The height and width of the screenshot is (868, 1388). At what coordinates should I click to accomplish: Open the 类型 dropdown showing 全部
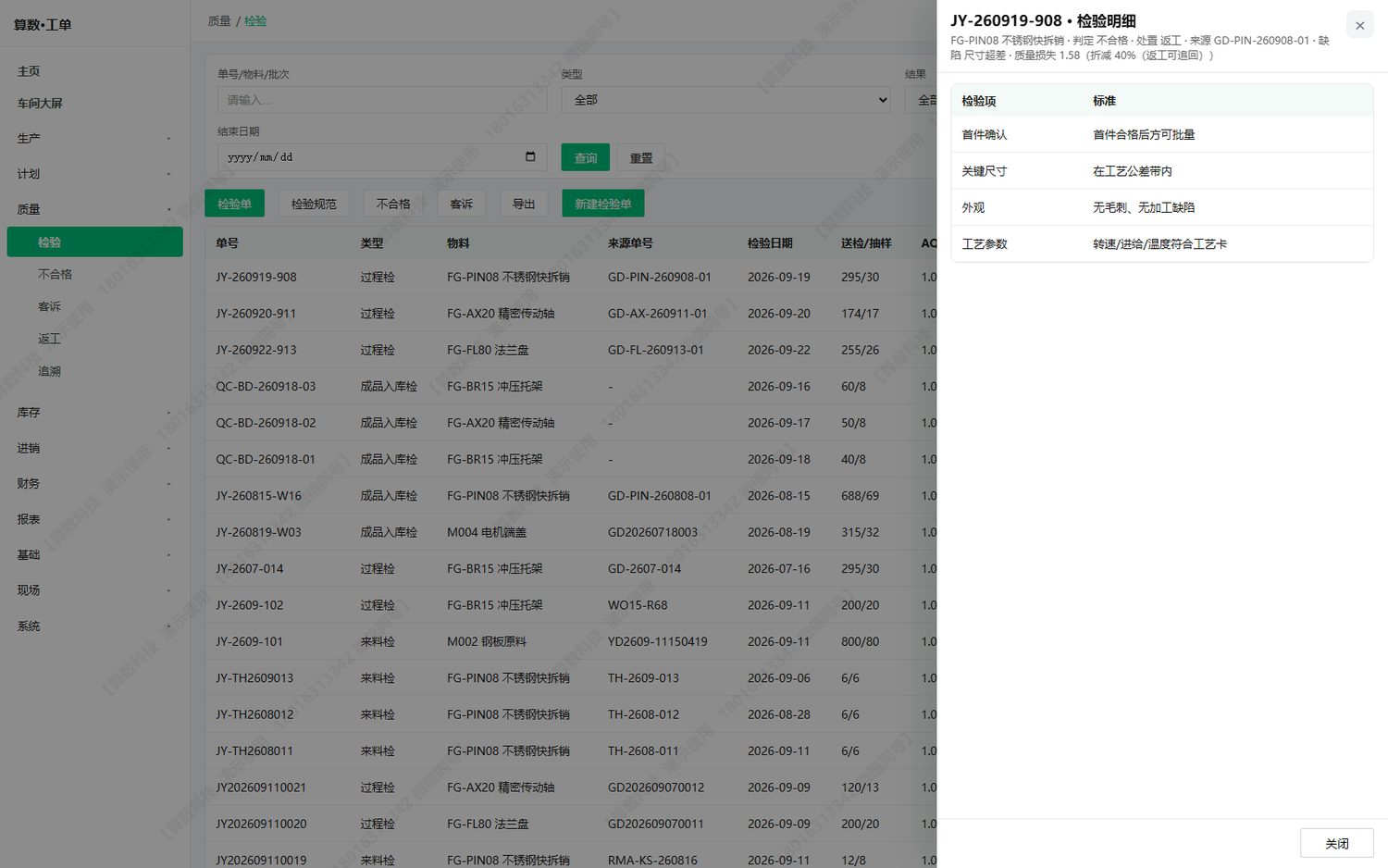click(725, 100)
